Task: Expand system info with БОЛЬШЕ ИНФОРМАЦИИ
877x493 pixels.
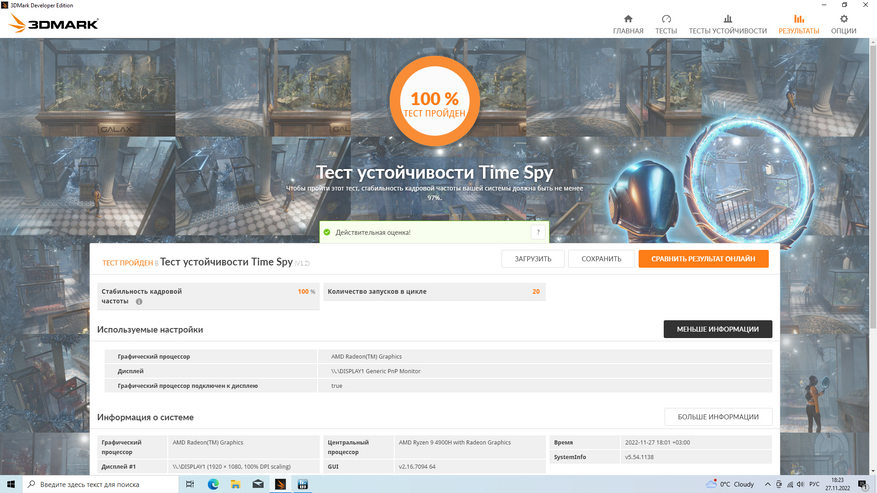Action: tap(718, 417)
